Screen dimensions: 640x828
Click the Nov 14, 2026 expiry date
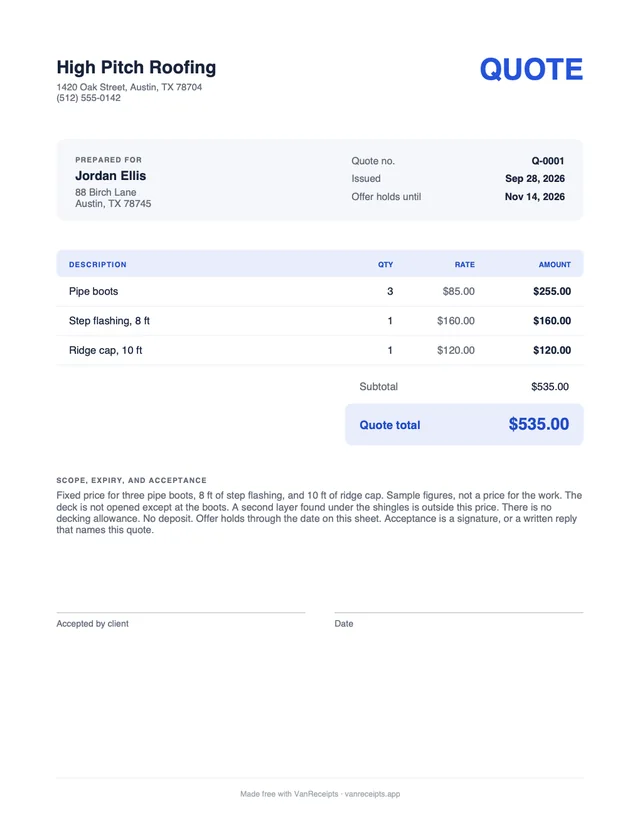[x=534, y=197]
